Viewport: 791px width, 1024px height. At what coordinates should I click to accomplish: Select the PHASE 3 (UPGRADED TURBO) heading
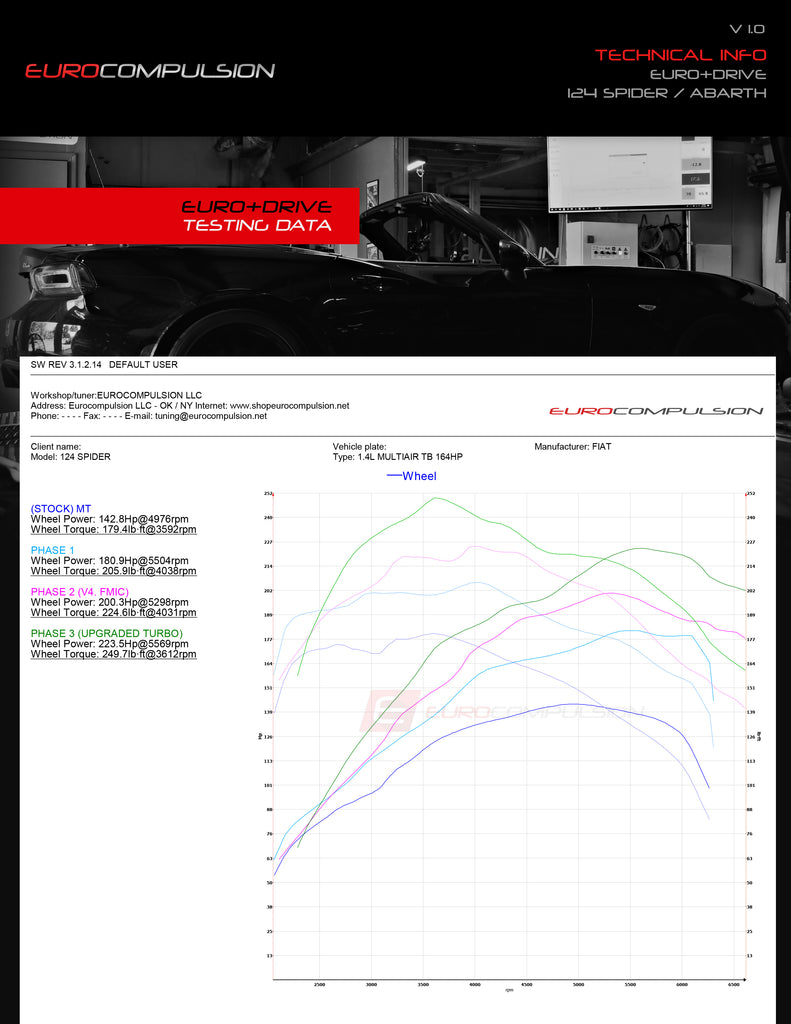tap(107, 633)
